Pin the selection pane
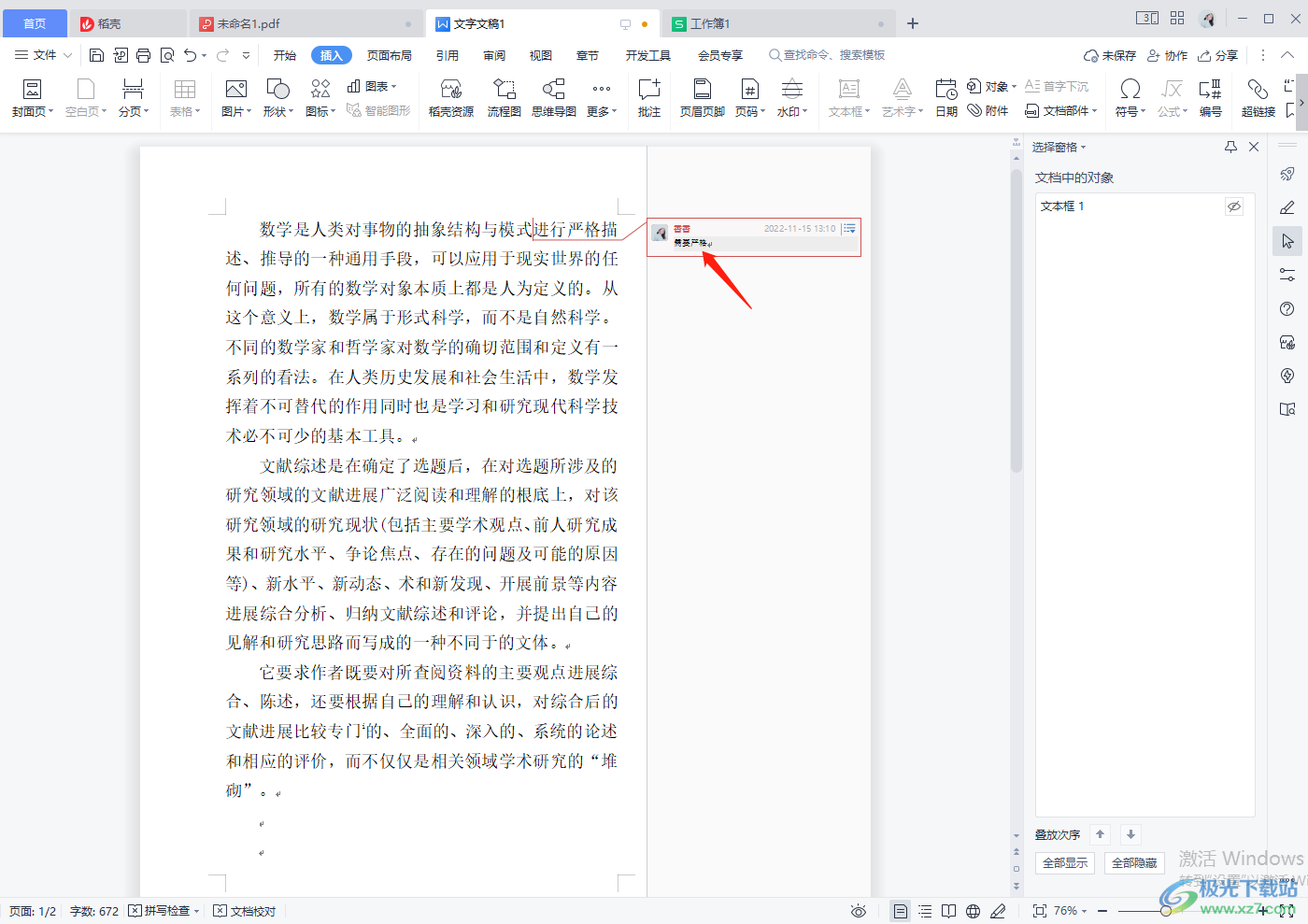This screenshot has height=924, width=1308. 1230,147
